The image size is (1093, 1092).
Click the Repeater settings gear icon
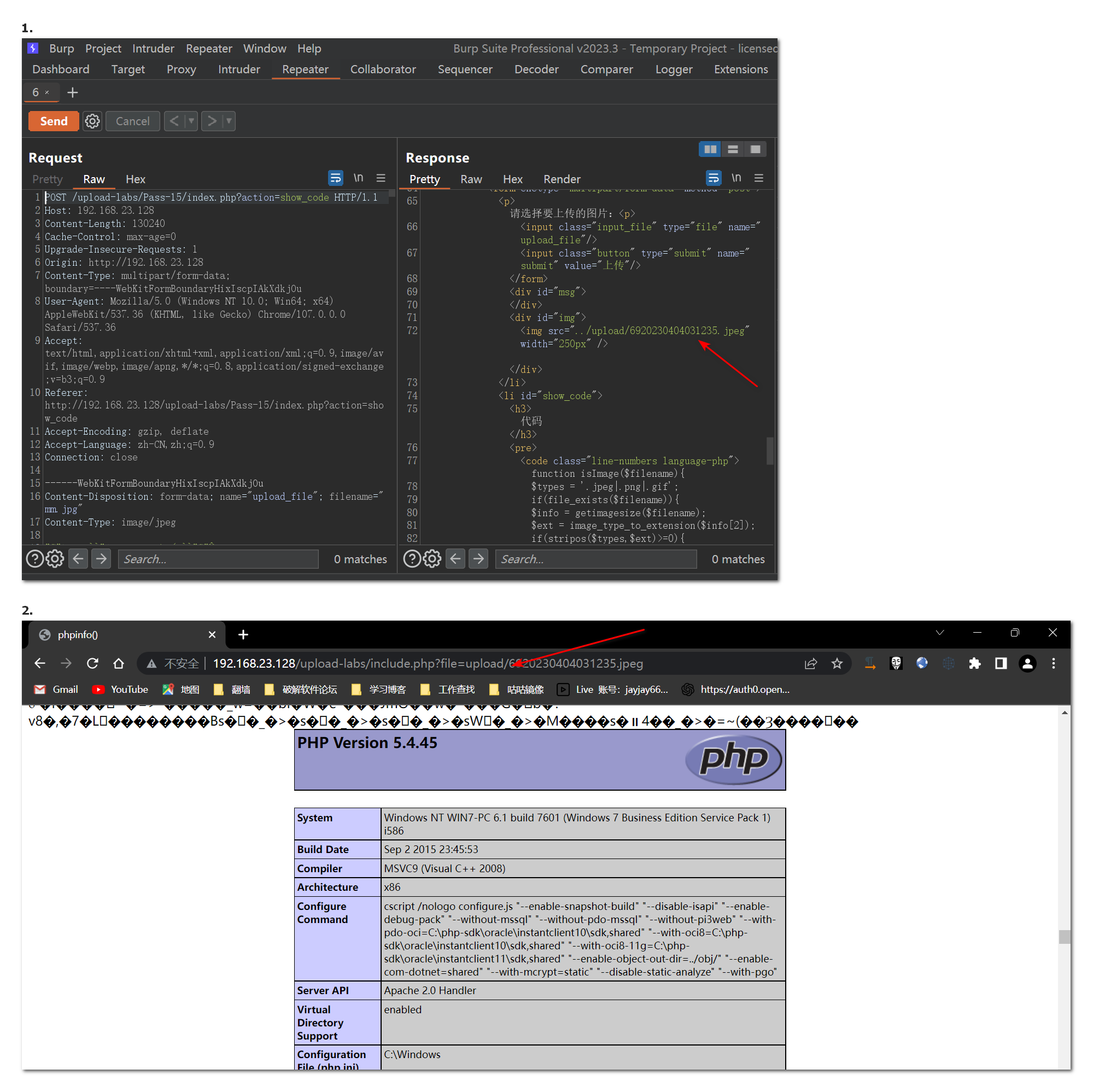92,121
